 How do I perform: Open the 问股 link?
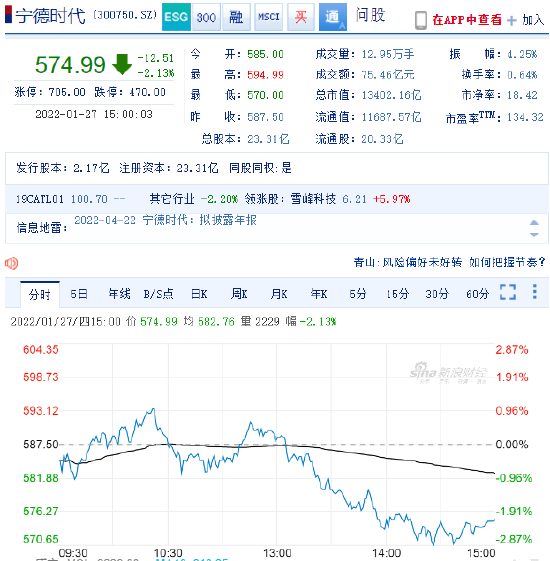(370, 15)
